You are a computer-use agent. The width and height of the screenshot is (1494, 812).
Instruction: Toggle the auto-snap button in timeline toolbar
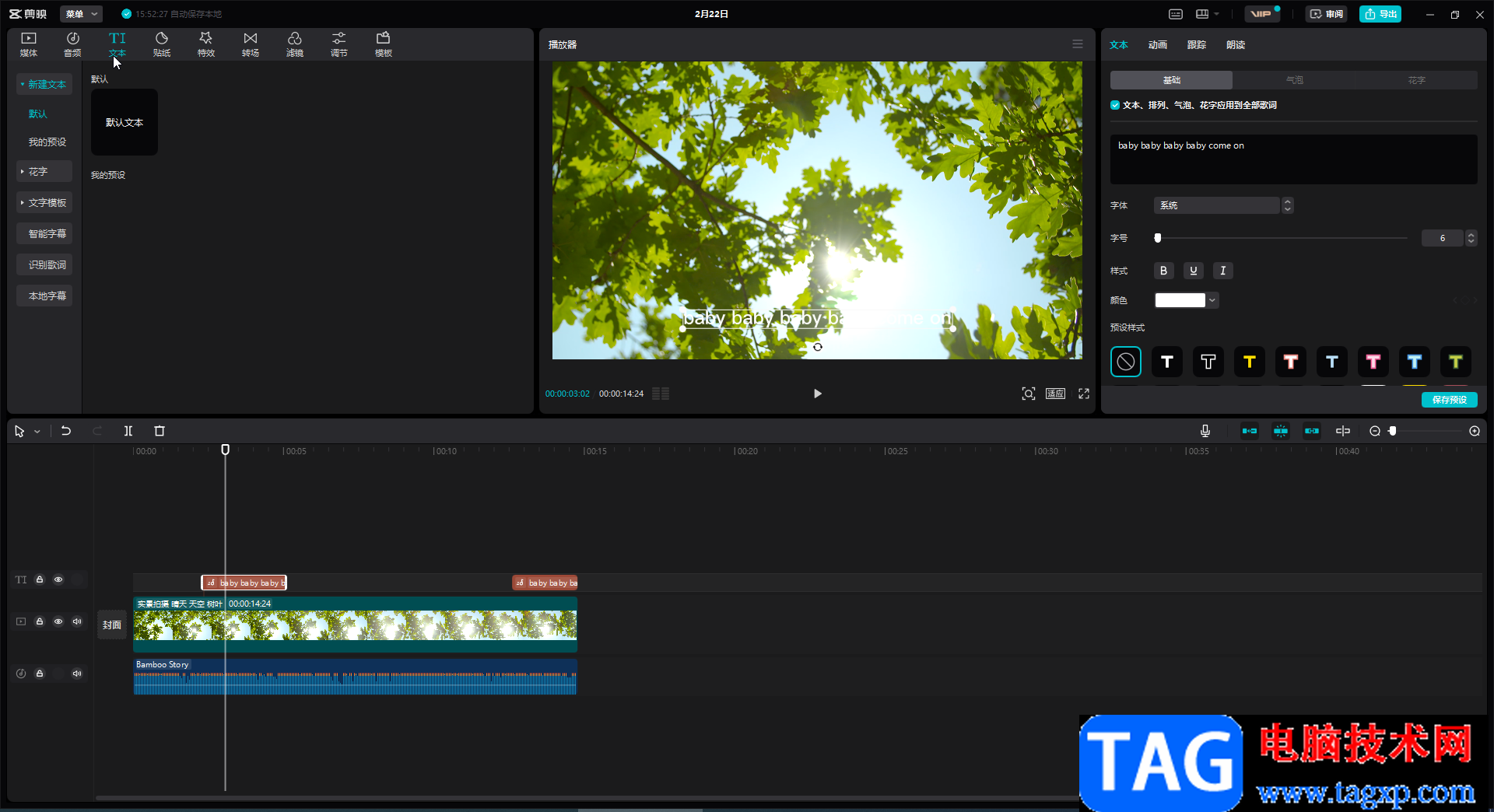[1281, 431]
